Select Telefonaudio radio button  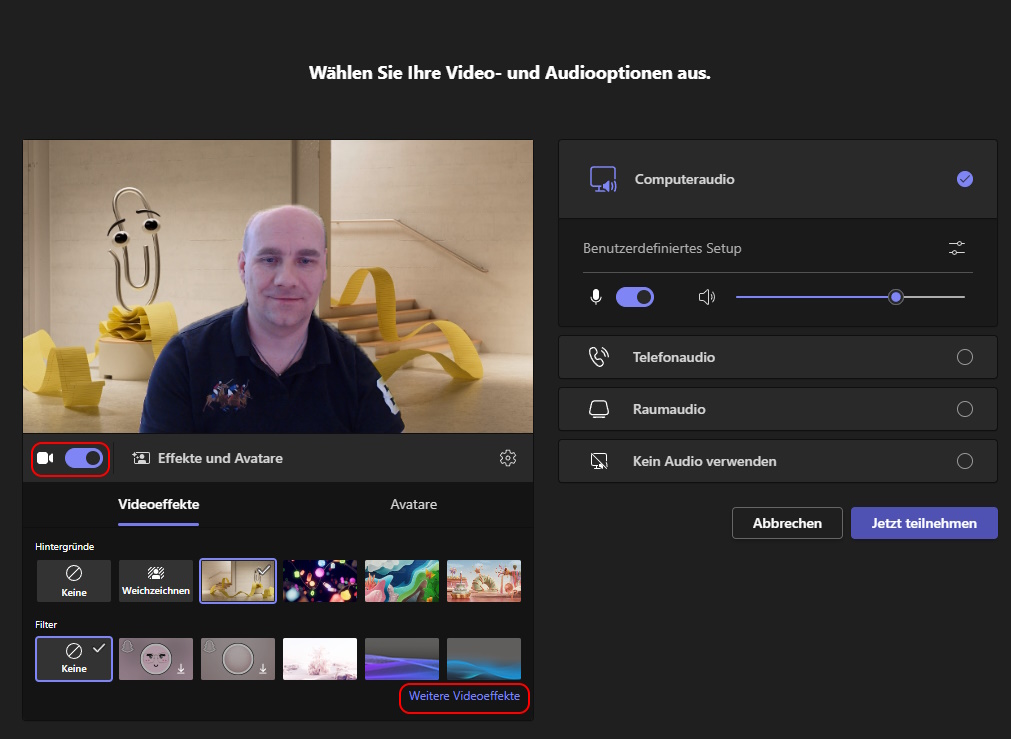[965, 357]
